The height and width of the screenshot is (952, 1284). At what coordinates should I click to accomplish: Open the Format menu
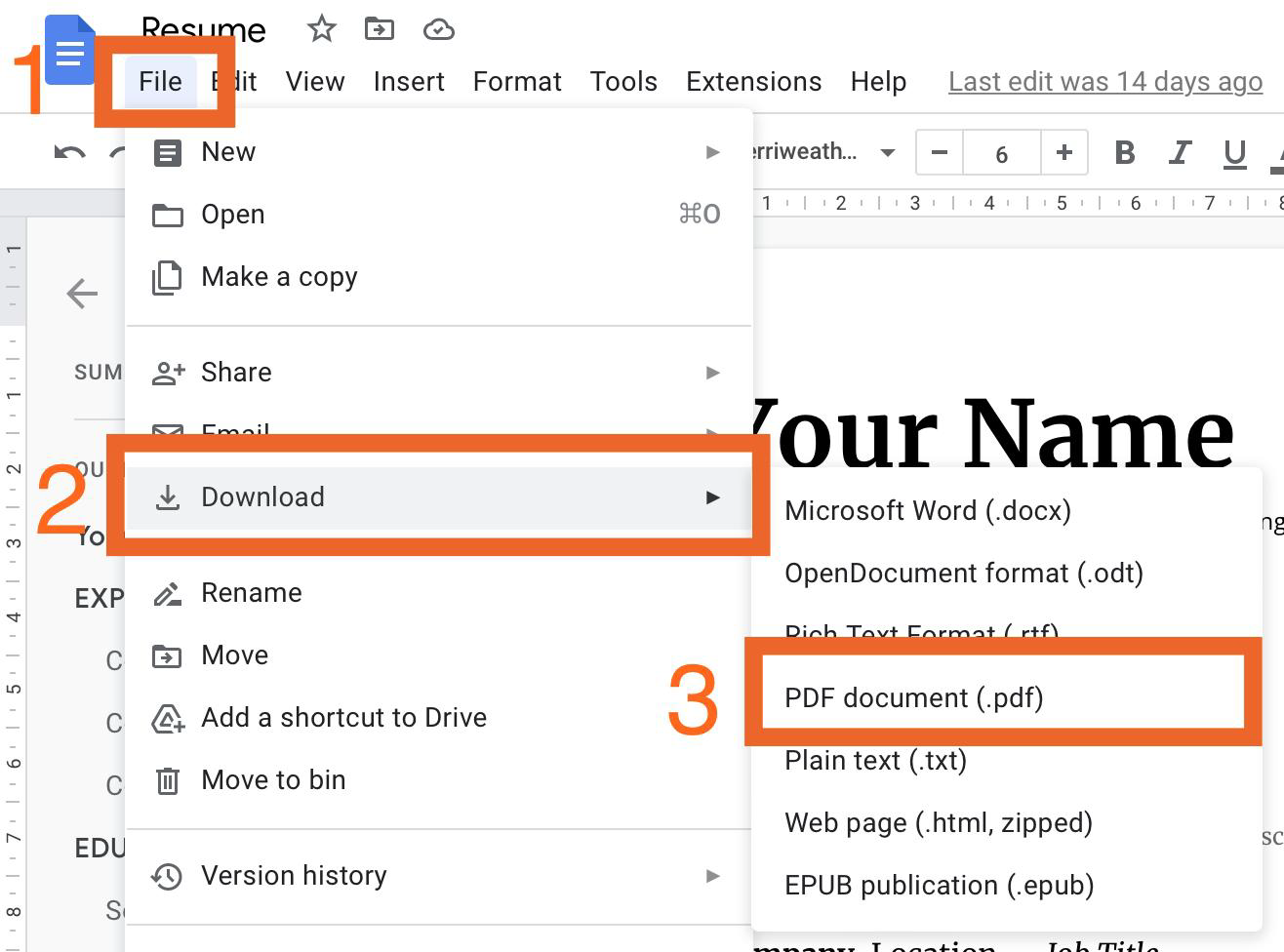point(517,82)
